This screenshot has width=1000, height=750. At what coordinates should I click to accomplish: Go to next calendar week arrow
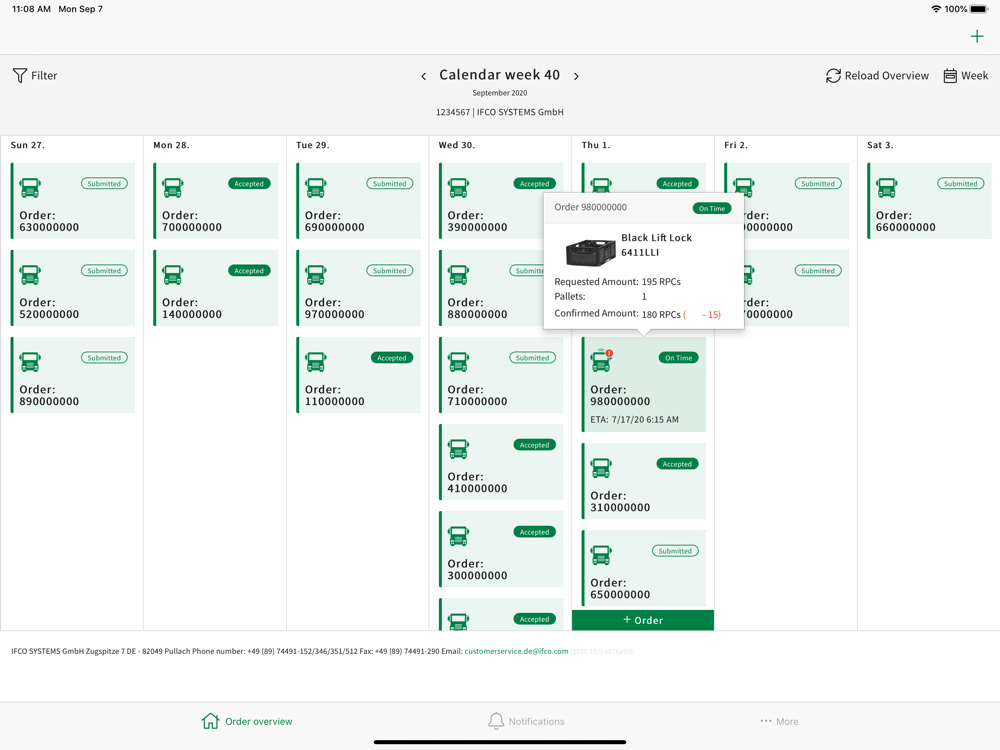577,76
